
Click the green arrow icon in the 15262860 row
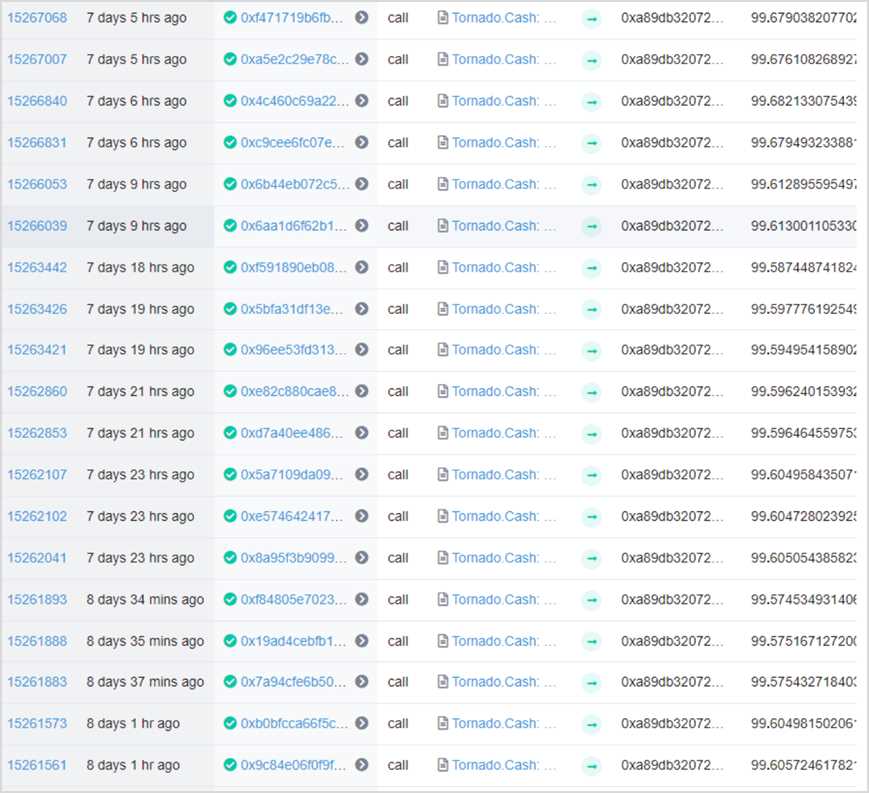click(x=592, y=392)
